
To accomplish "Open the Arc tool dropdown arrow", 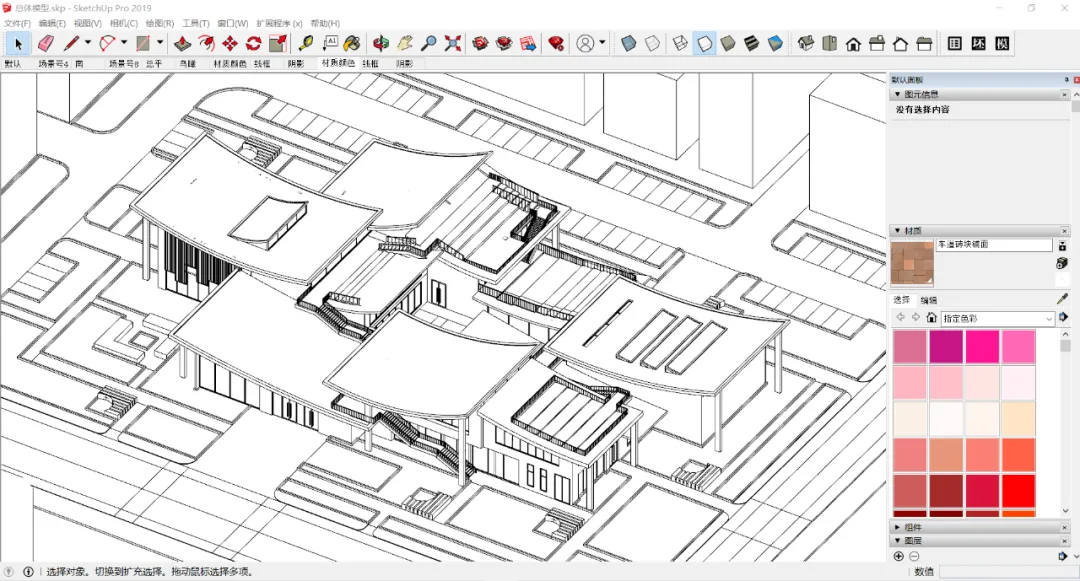I will click(123, 43).
